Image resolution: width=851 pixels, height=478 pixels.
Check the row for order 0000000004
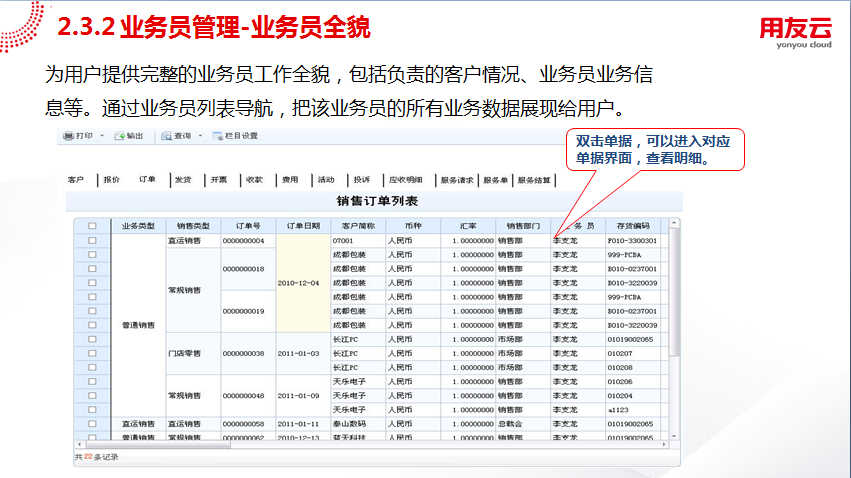click(92, 241)
